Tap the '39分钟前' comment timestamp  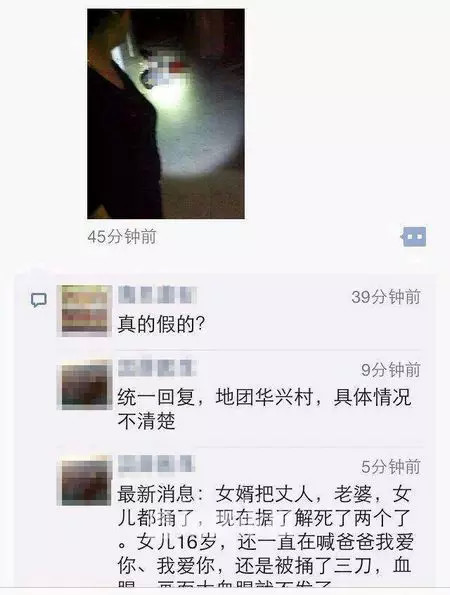(x=386, y=297)
